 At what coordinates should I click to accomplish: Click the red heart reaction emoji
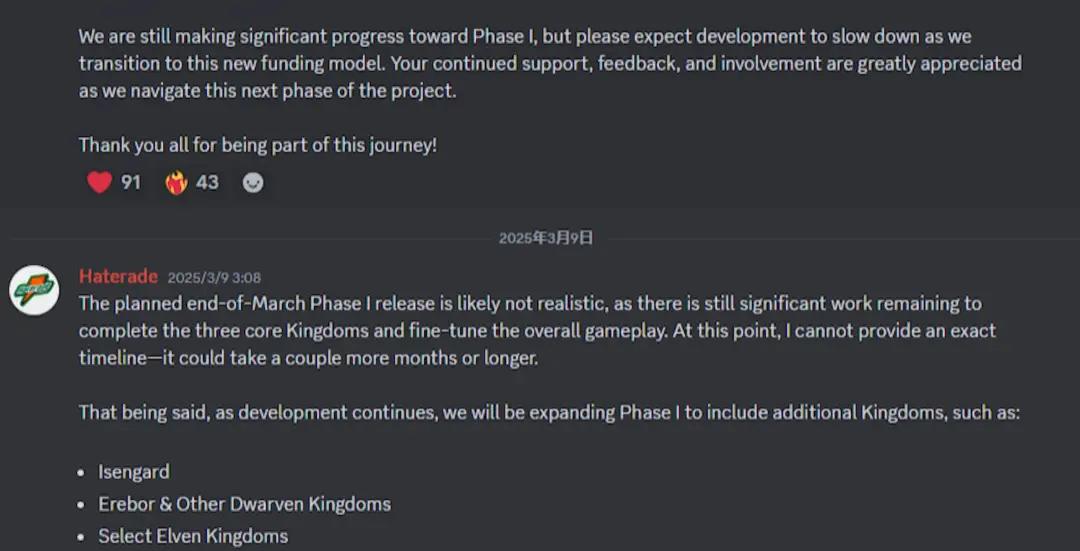pos(99,183)
